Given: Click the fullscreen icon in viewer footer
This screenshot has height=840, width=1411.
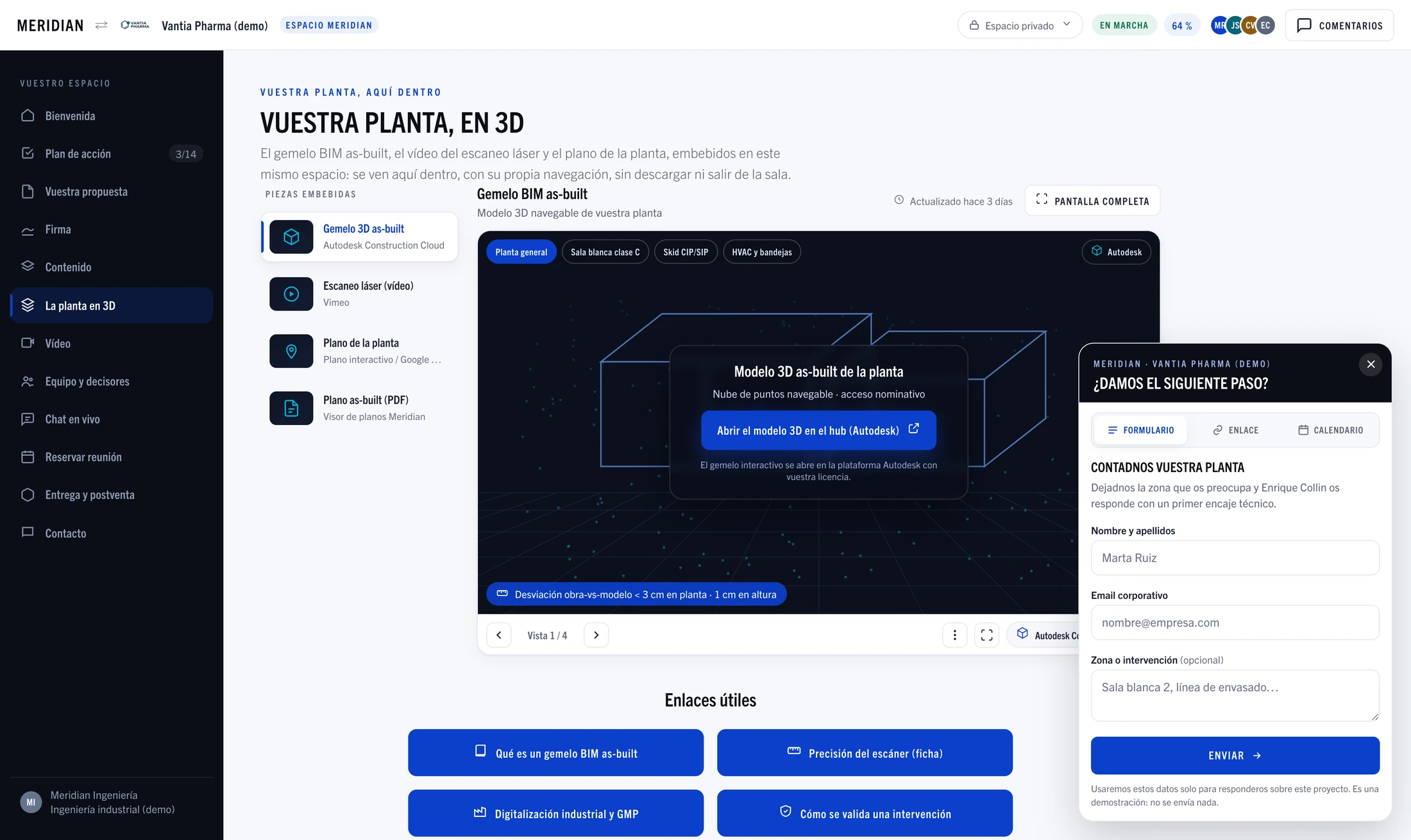Looking at the screenshot, I should tap(987, 635).
